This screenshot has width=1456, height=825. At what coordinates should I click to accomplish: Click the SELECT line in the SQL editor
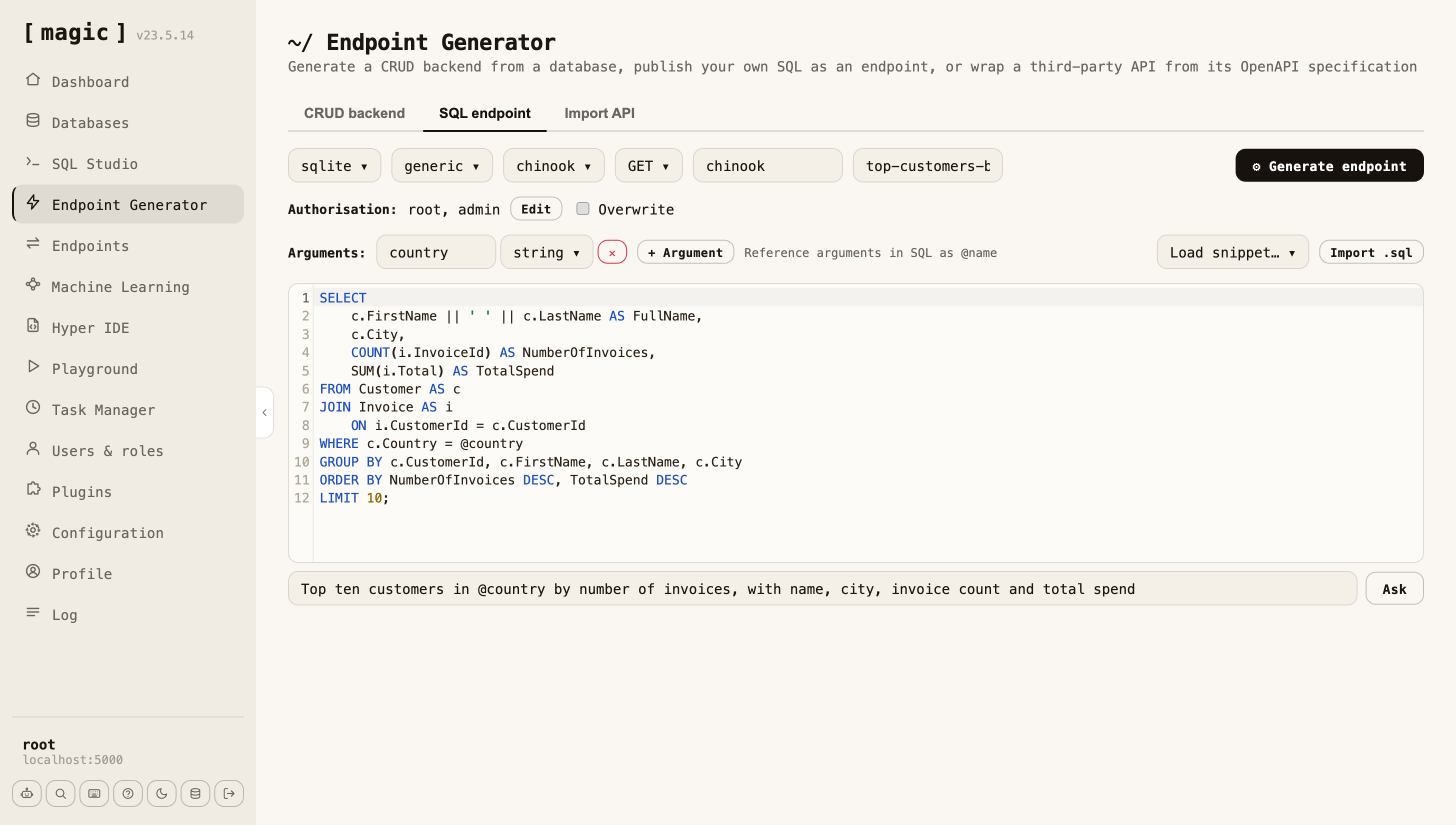(868, 297)
